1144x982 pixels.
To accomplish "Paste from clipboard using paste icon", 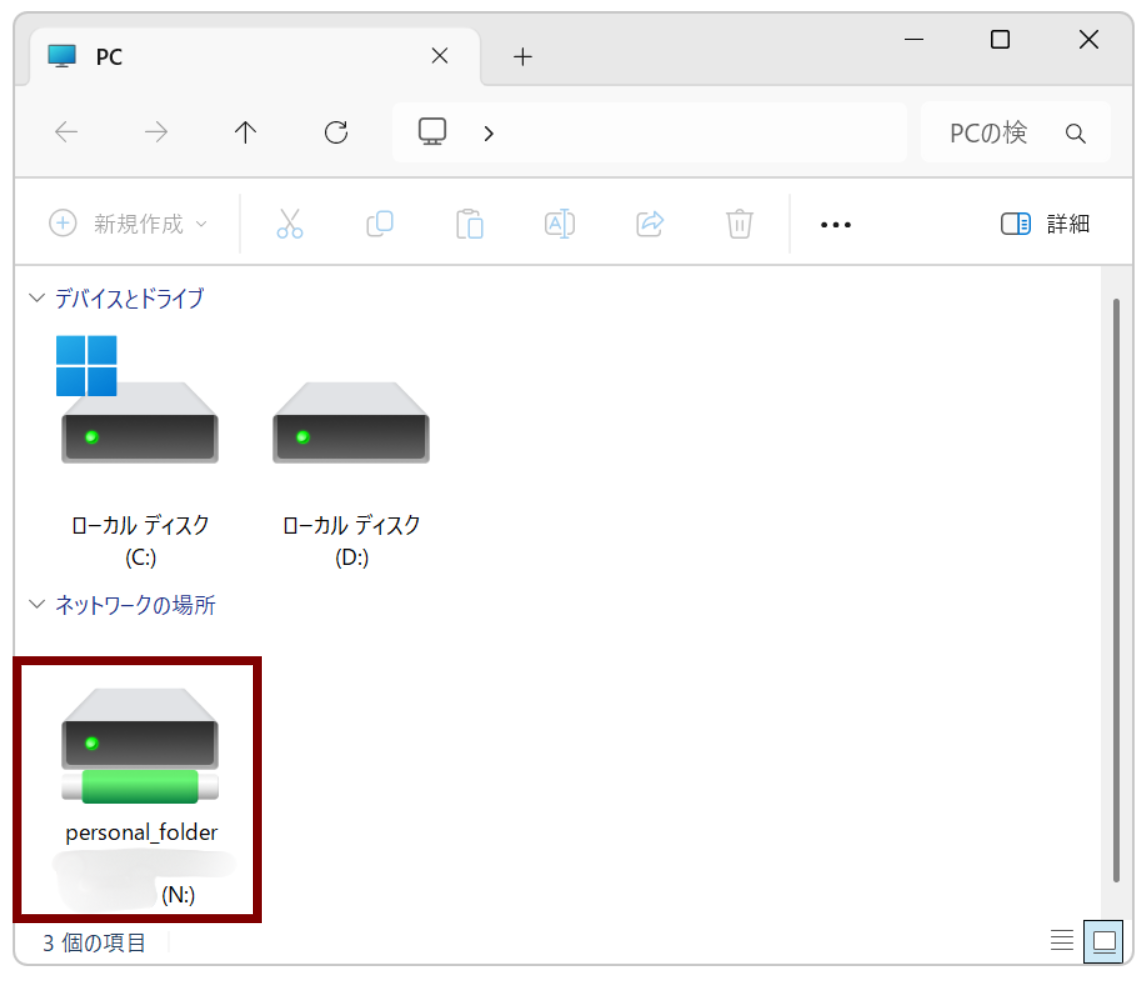I will point(470,224).
